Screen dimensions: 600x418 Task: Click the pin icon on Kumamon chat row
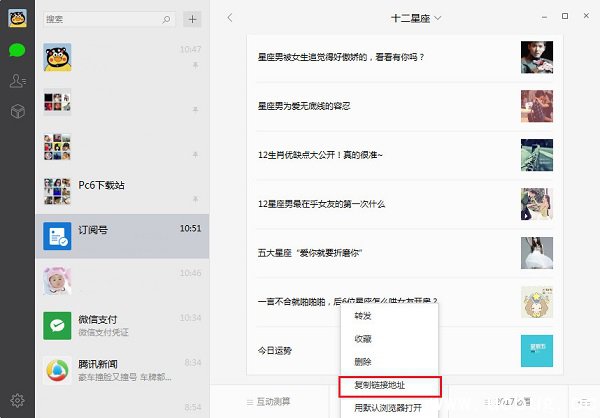point(196,65)
